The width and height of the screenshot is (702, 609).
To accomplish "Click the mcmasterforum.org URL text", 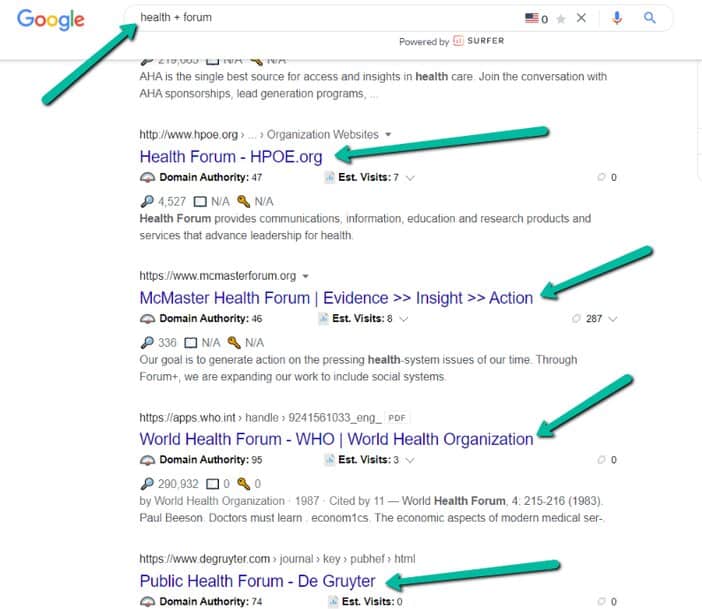I will [218, 276].
